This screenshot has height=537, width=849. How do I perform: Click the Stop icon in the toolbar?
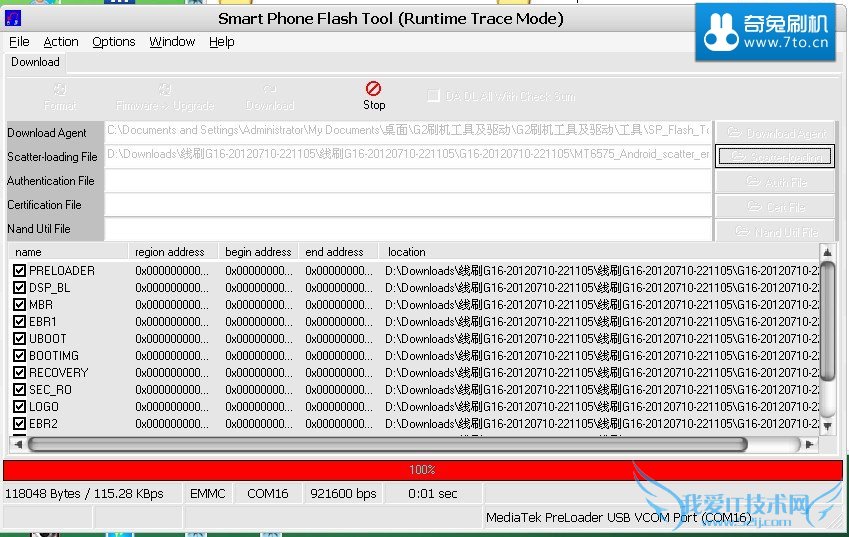click(x=373, y=88)
